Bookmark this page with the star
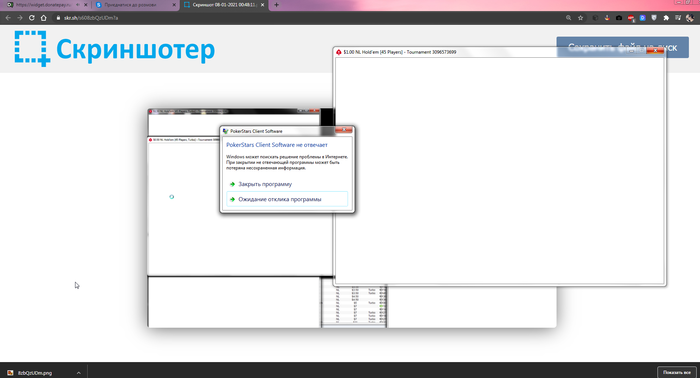Image resolution: width=700 pixels, height=378 pixels. pos(580,18)
